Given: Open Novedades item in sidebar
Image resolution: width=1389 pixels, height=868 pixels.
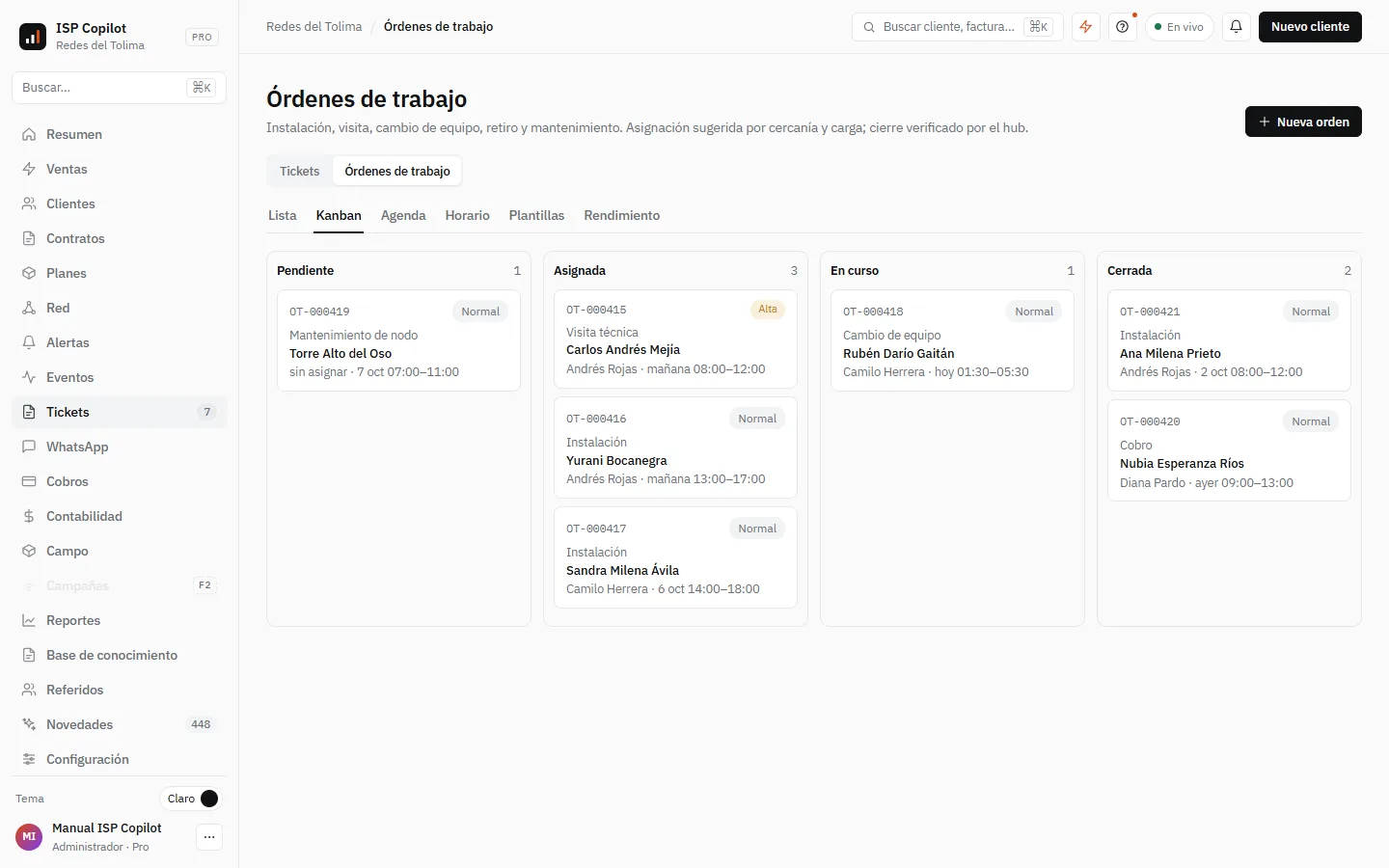Looking at the screenshot, I should (x=120, y=724).
